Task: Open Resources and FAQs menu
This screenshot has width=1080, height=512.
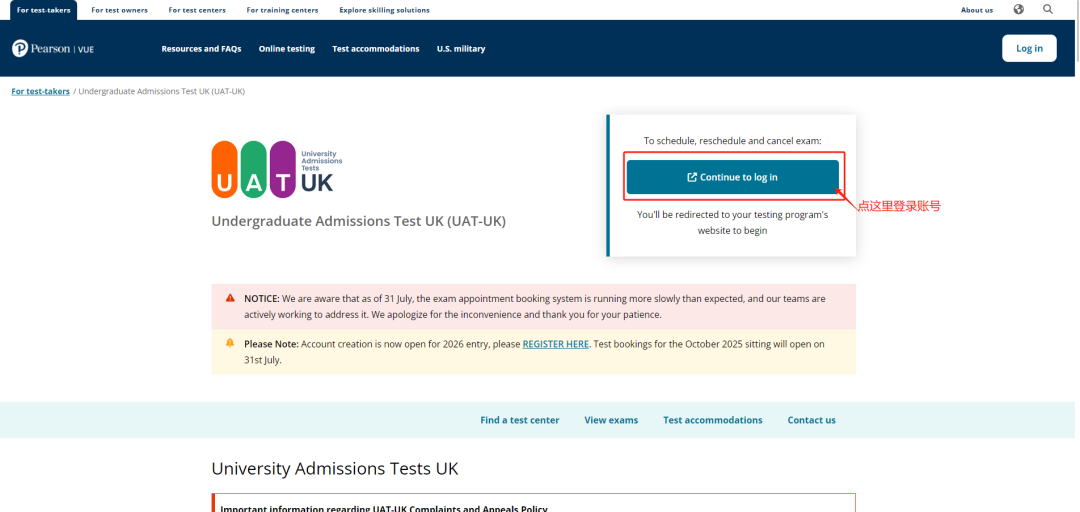Action: [201, 49]
